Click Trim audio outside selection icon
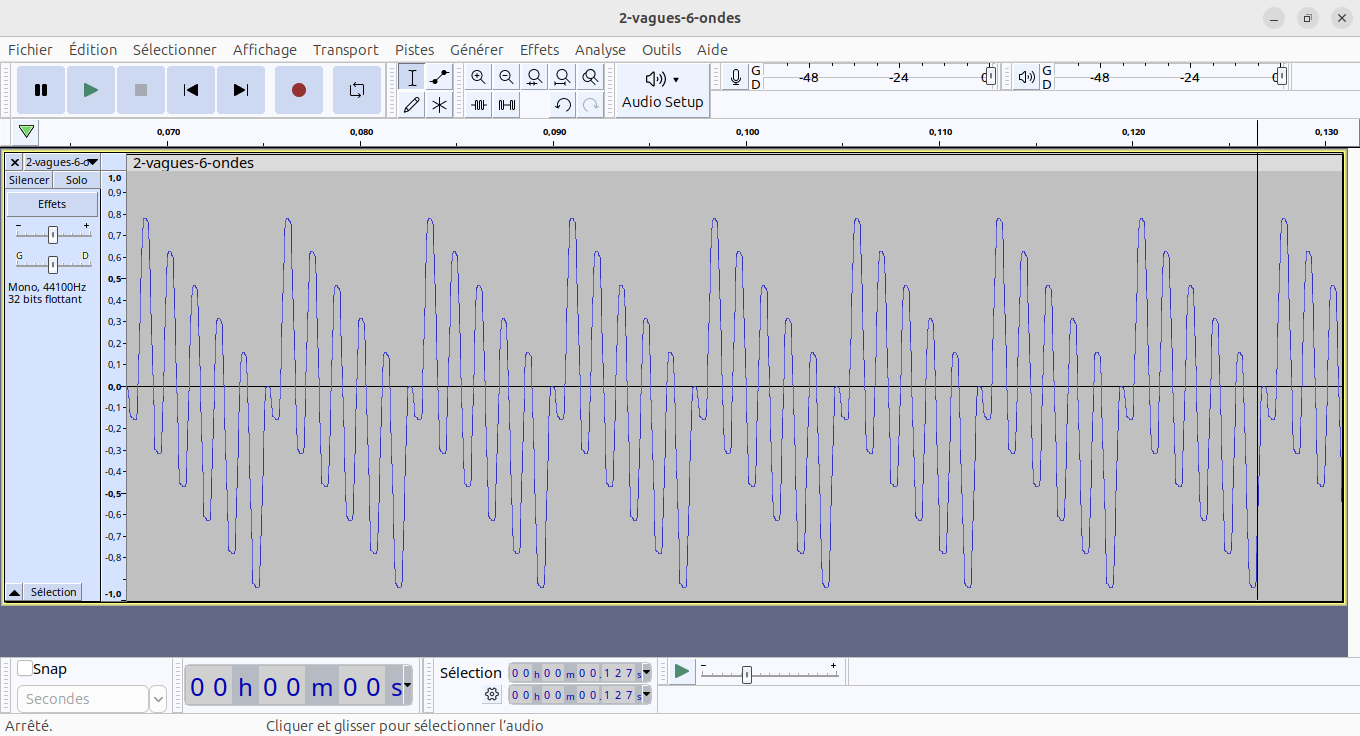1360x736 pixels. click(x=479, y=104)
